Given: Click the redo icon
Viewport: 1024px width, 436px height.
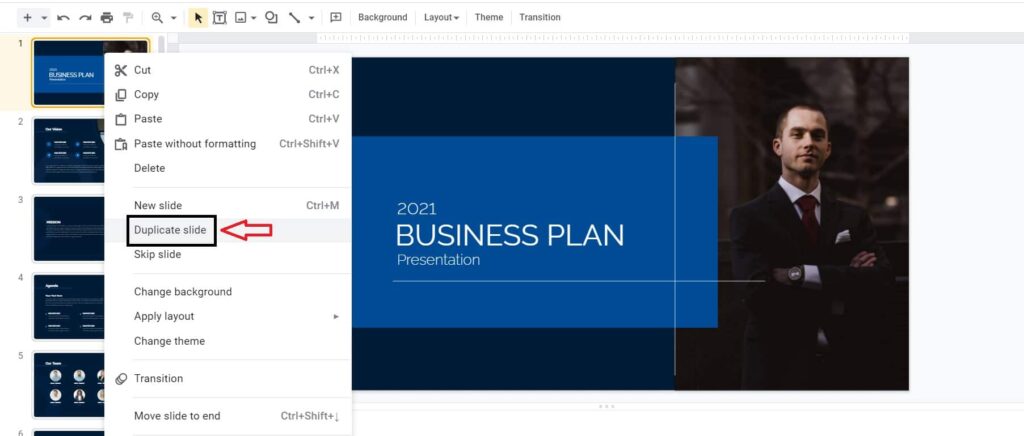Looking at the screenshot, I should (85, 18).
